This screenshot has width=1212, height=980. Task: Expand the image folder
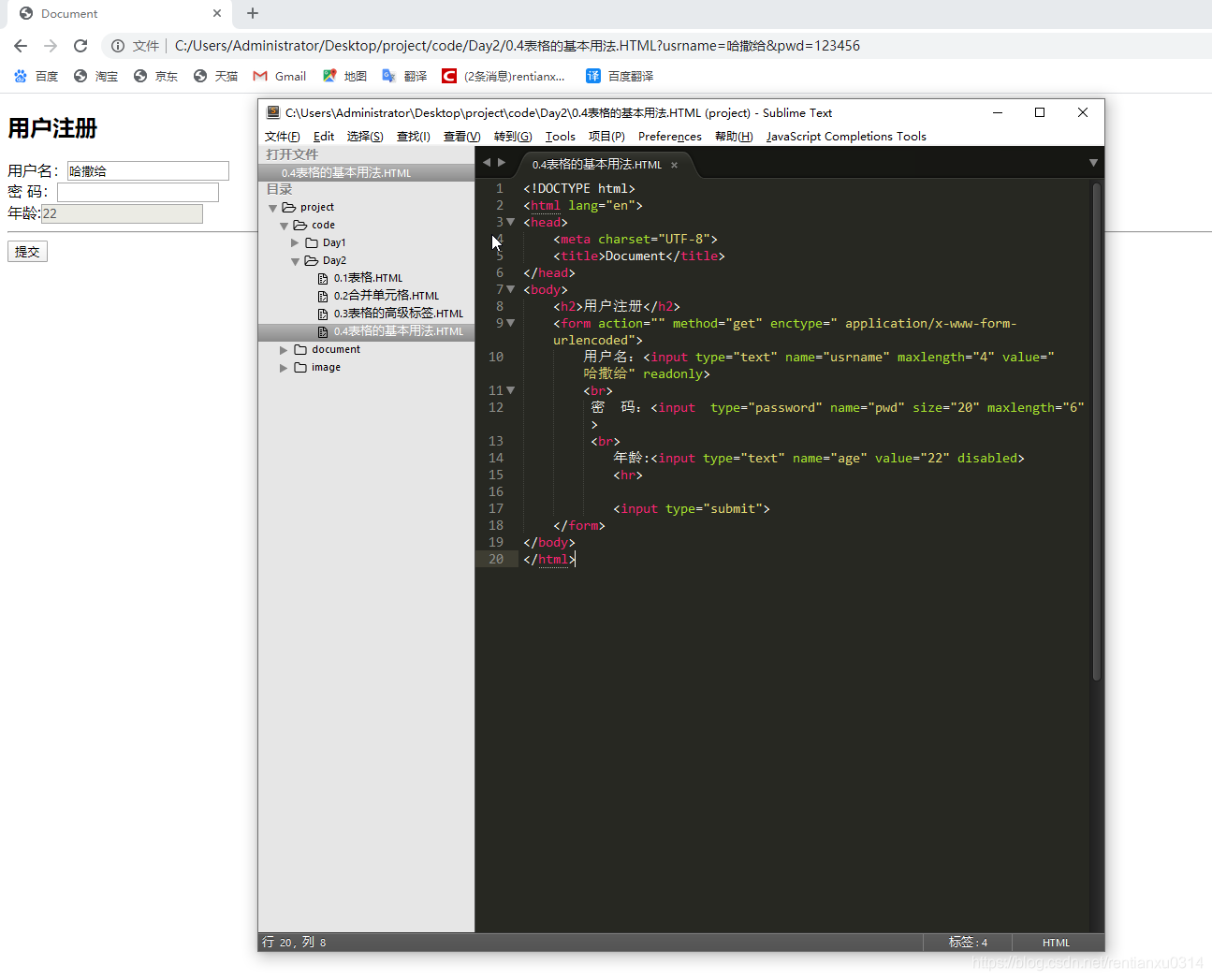point(284,368)
